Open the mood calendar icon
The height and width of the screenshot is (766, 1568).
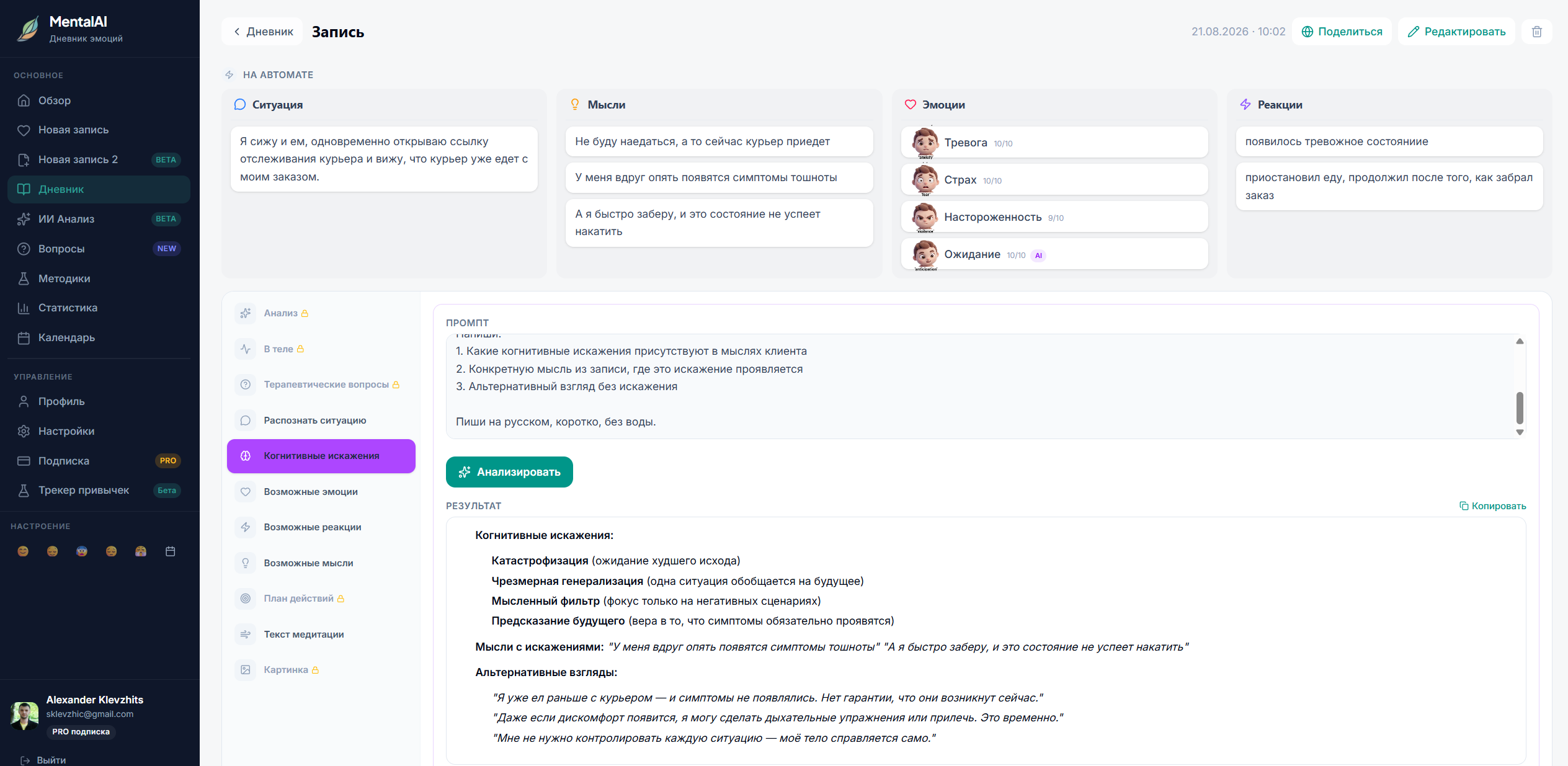[171, 551]
